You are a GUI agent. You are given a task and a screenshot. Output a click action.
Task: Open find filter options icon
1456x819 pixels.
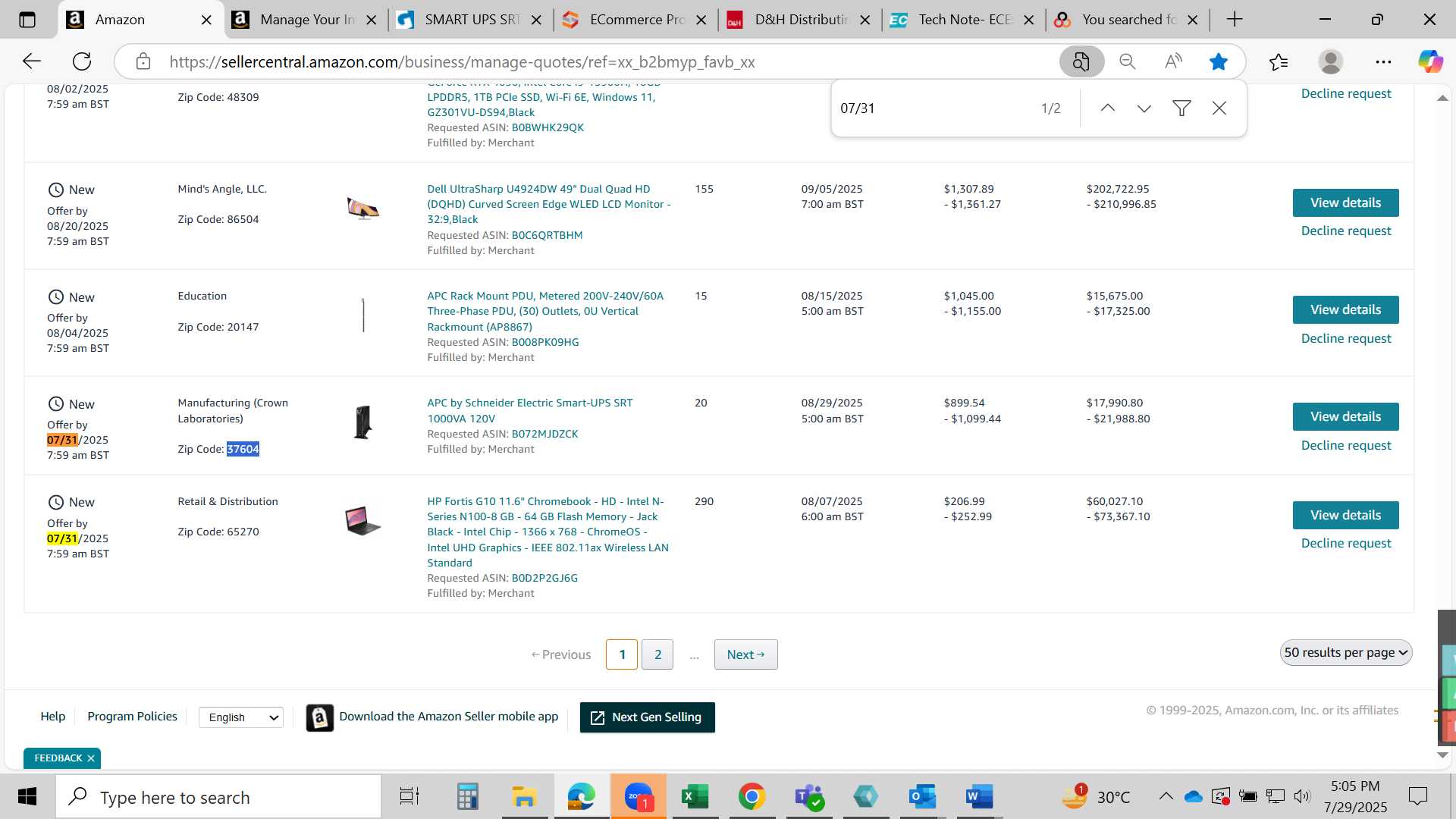pyautogui.click(x=1181, y=108)
